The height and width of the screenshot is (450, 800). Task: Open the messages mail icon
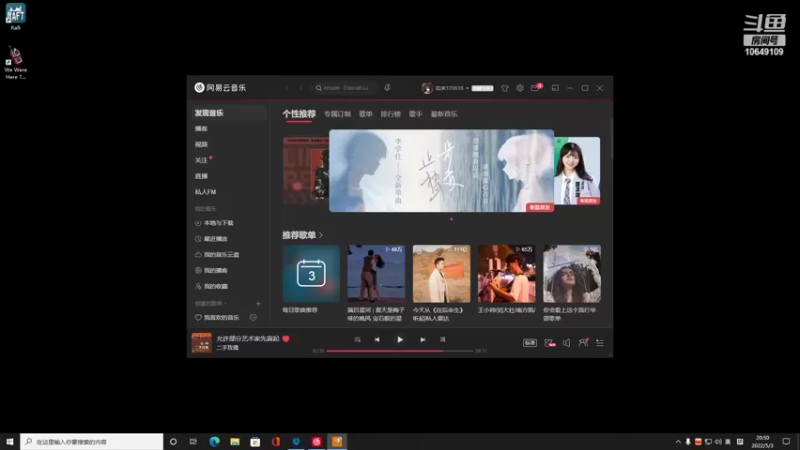pyautogui.click(x=535, y=88)
